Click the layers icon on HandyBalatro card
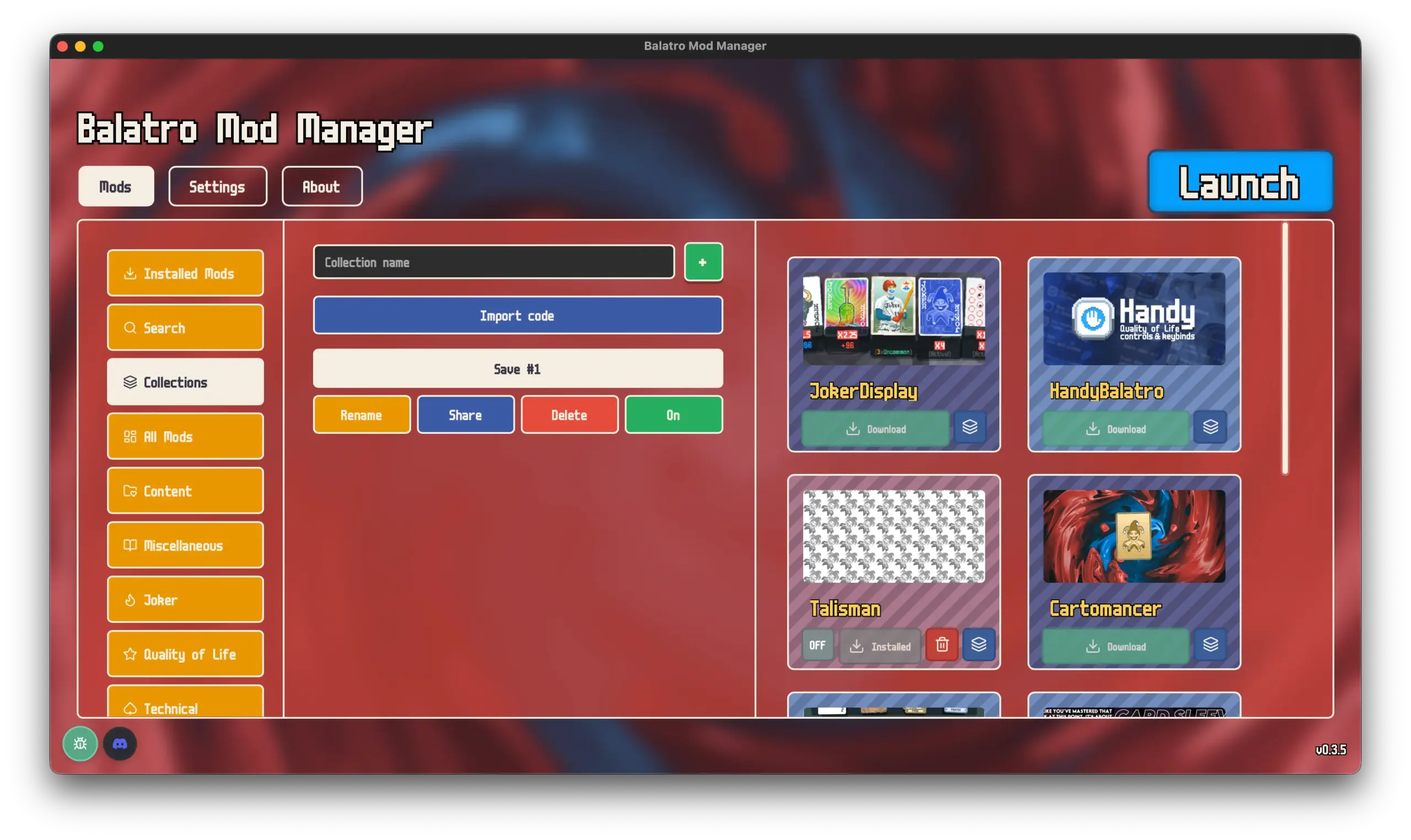1411x840 pixels. click(1210, 427)
